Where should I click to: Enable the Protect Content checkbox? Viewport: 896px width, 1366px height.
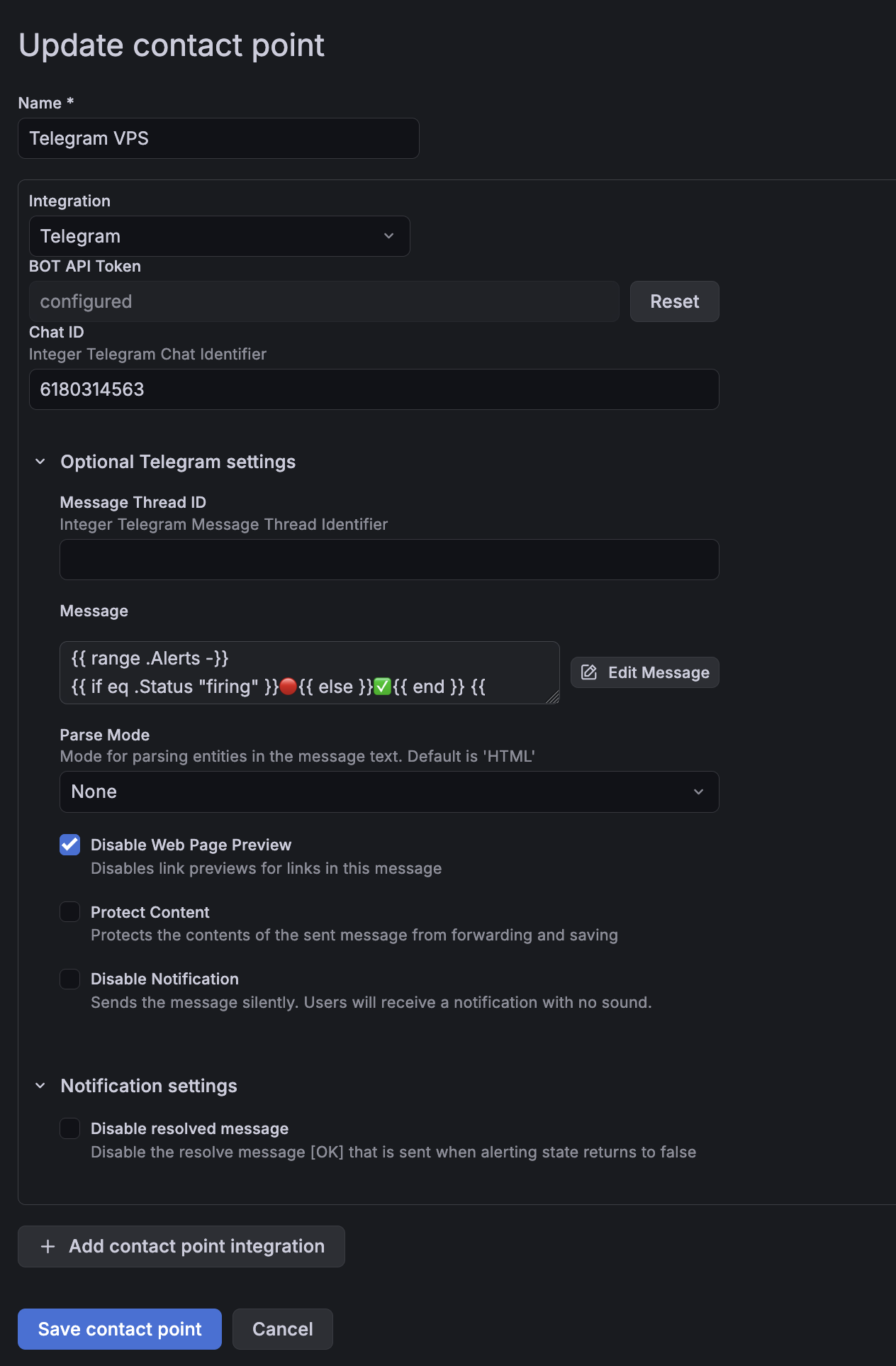(70, 912)
